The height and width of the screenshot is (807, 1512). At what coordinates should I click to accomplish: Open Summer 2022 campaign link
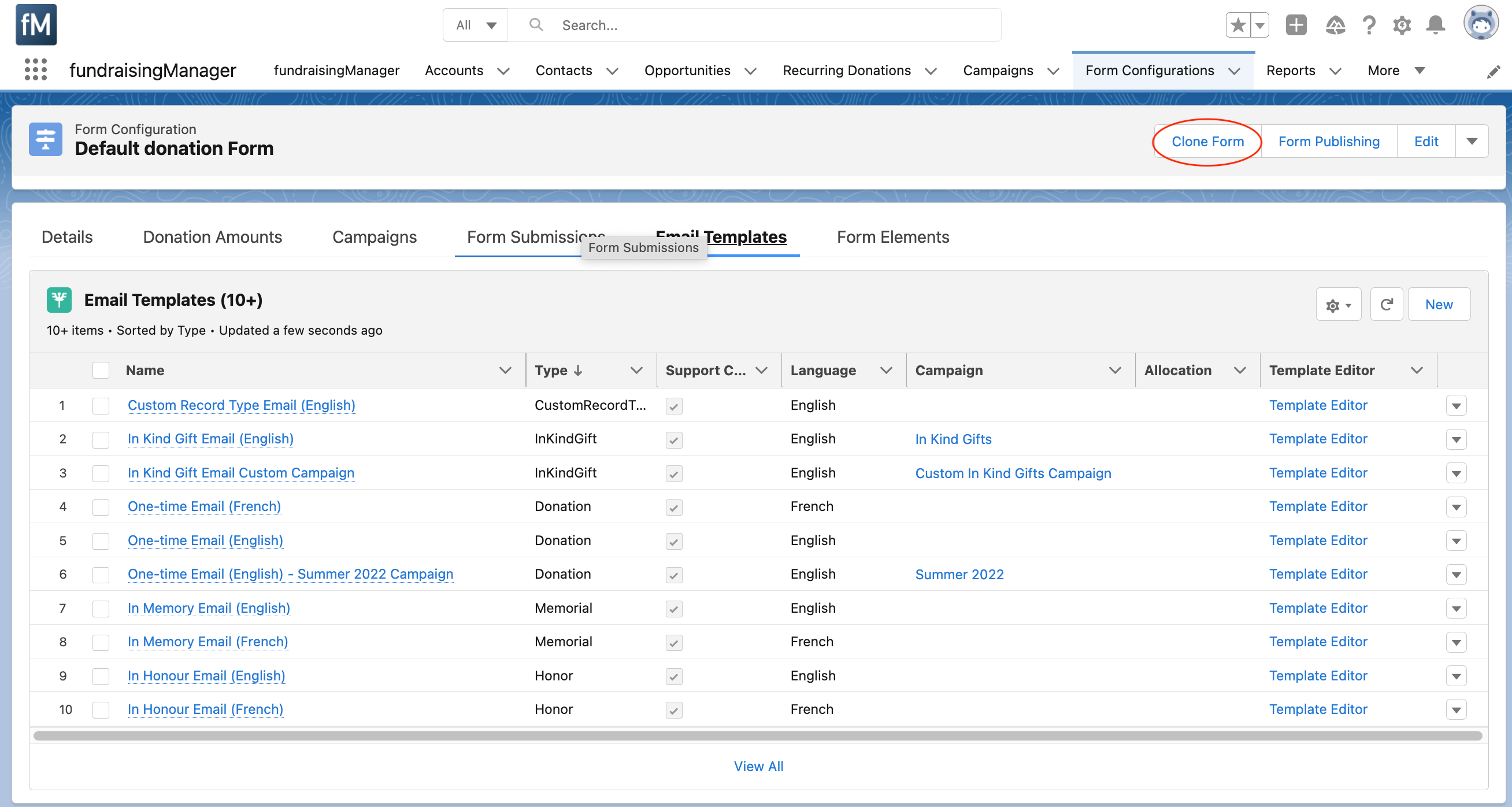pyautogui.click(x=959, y=575)
